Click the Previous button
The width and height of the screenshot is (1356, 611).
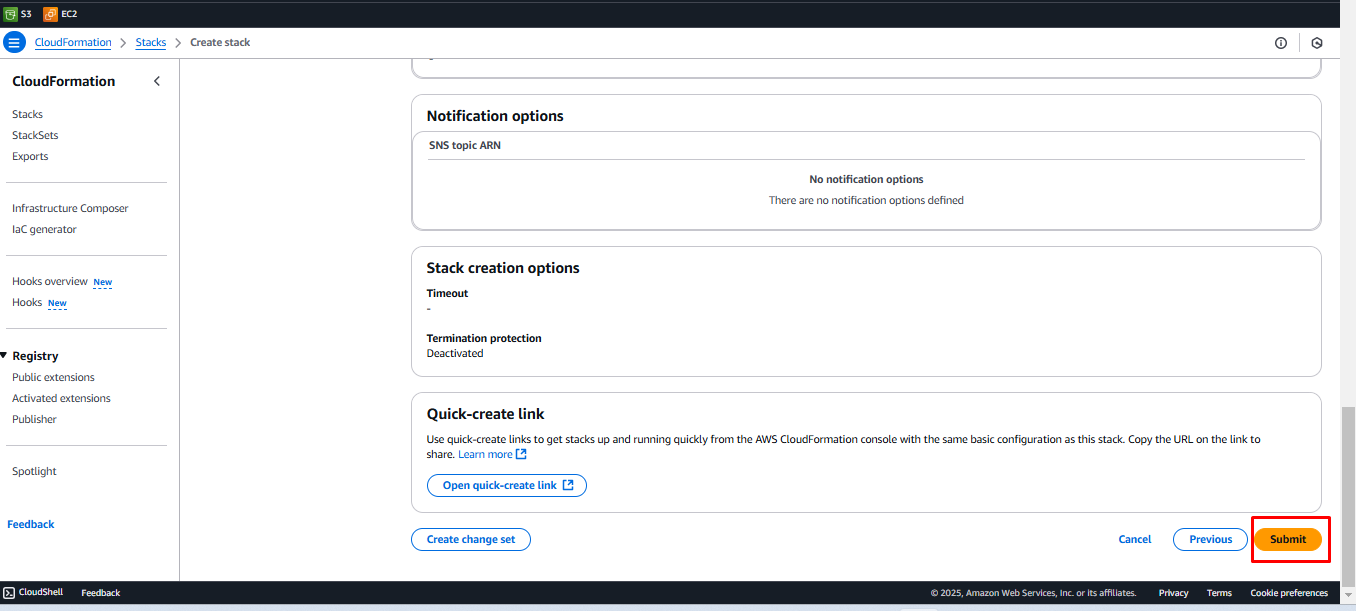1210,540
